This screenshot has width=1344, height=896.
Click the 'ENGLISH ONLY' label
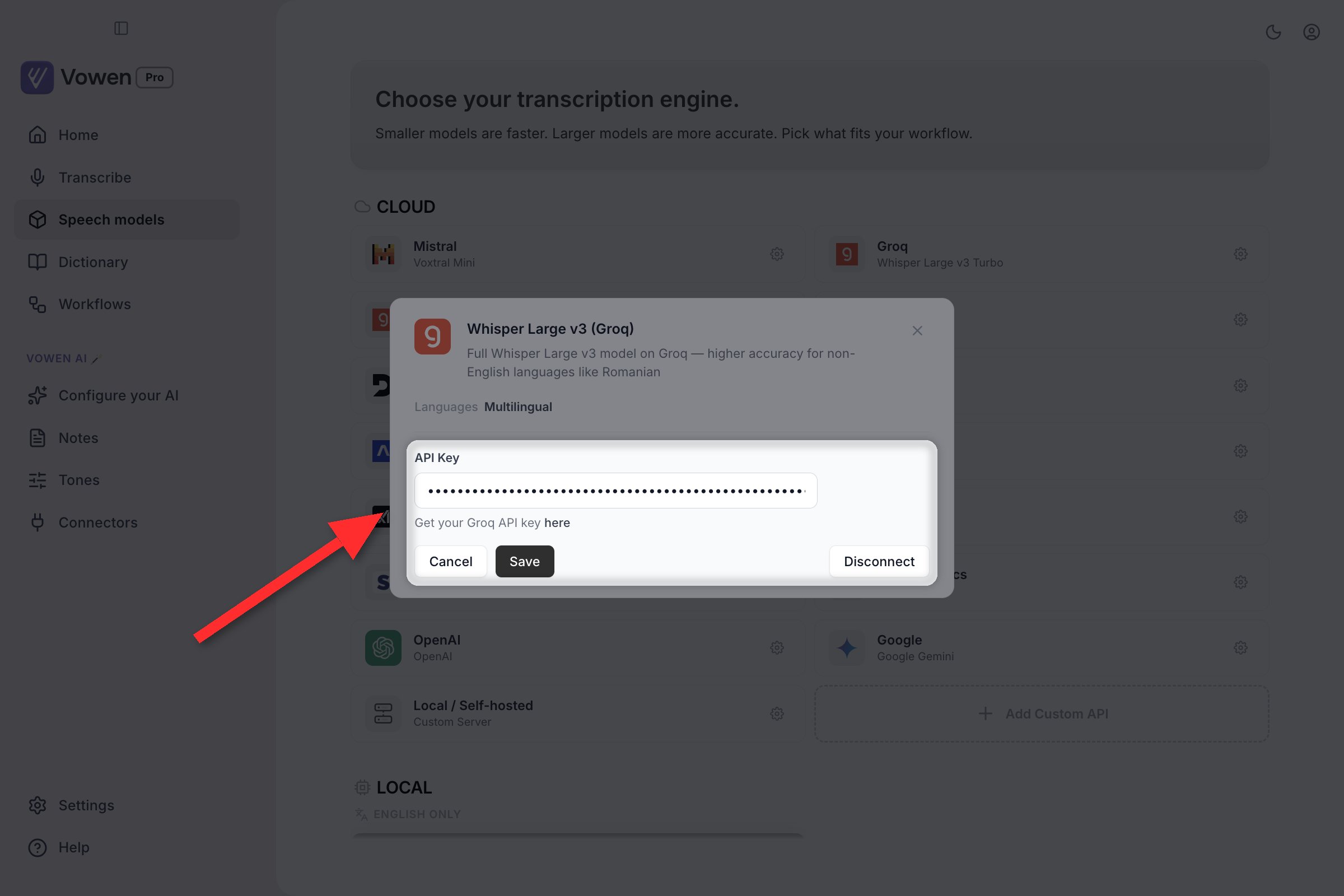[x=417, y=814]
